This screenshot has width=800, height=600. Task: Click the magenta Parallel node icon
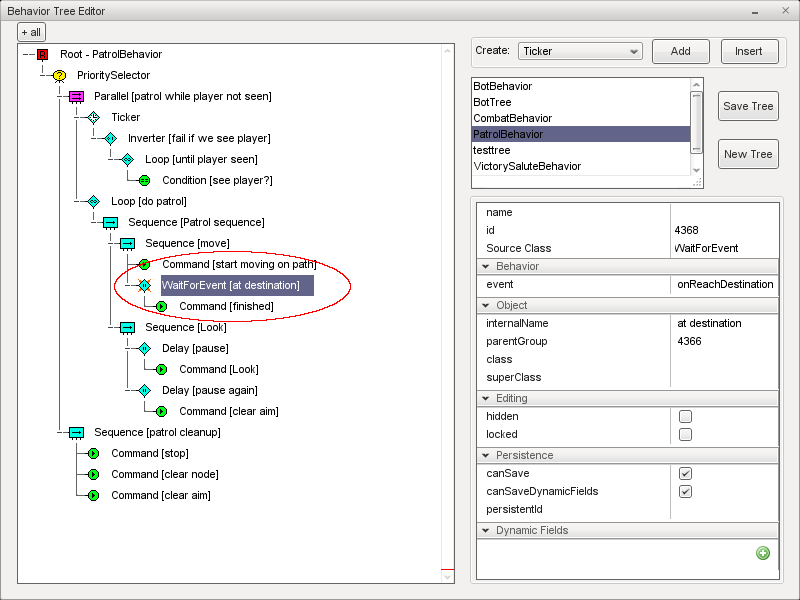click(76, 97)
